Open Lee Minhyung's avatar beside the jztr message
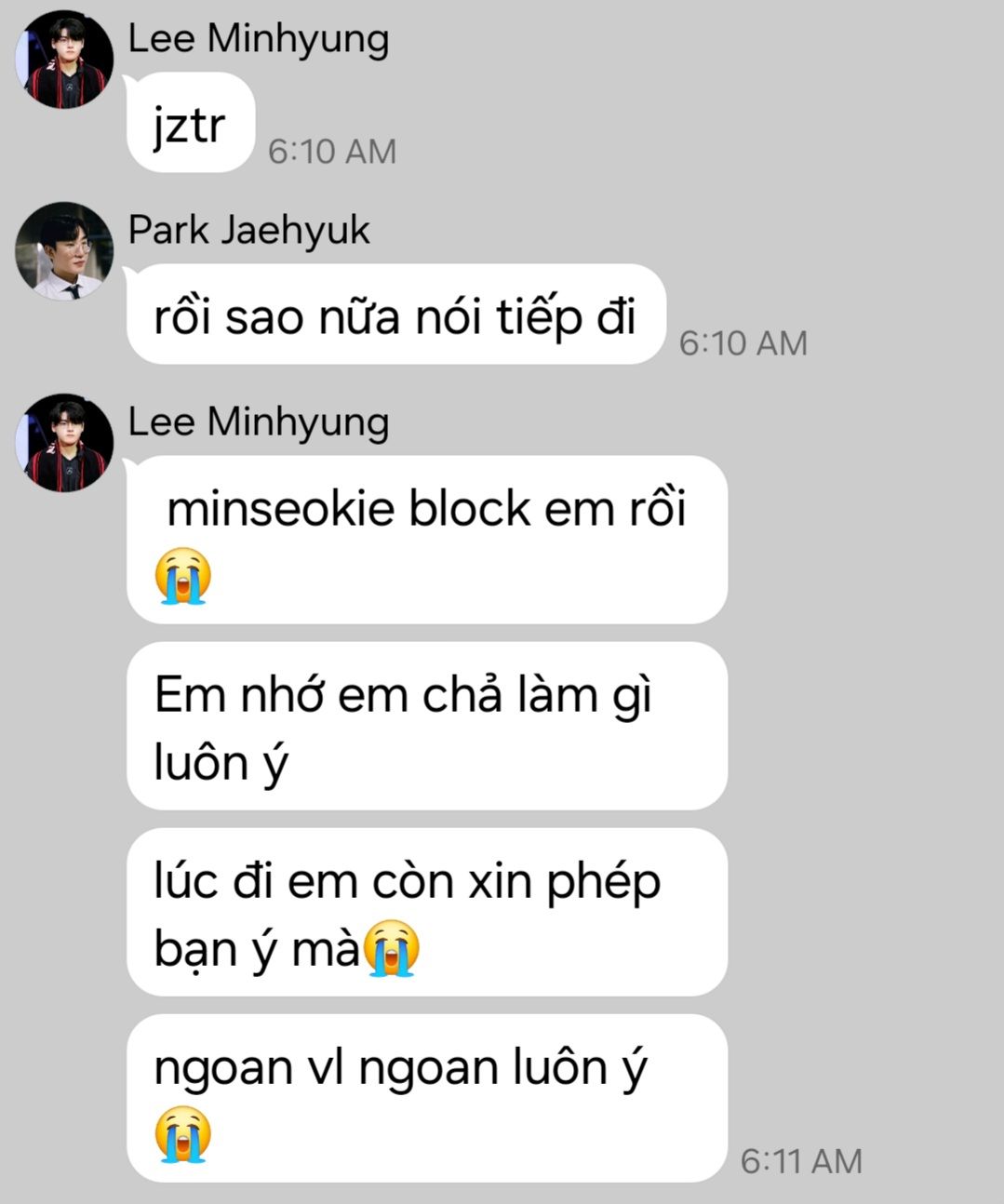 click(x=63, y=60)
